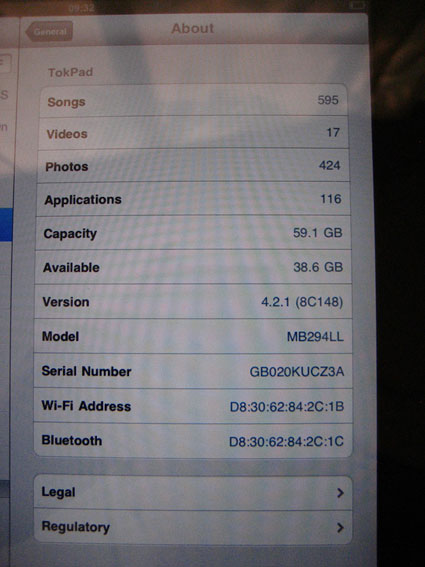The image size is (425, 567).
Task: Select the Videos count 17
Action: pyautogui.click(x=333, y=132)
